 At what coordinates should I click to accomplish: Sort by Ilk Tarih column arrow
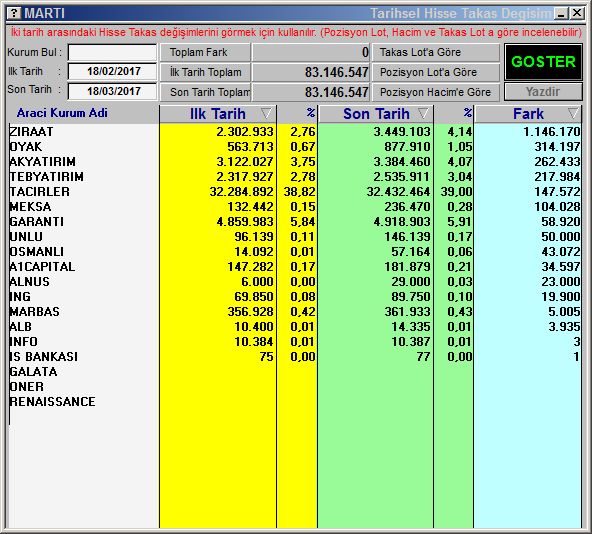coord(266,113)
